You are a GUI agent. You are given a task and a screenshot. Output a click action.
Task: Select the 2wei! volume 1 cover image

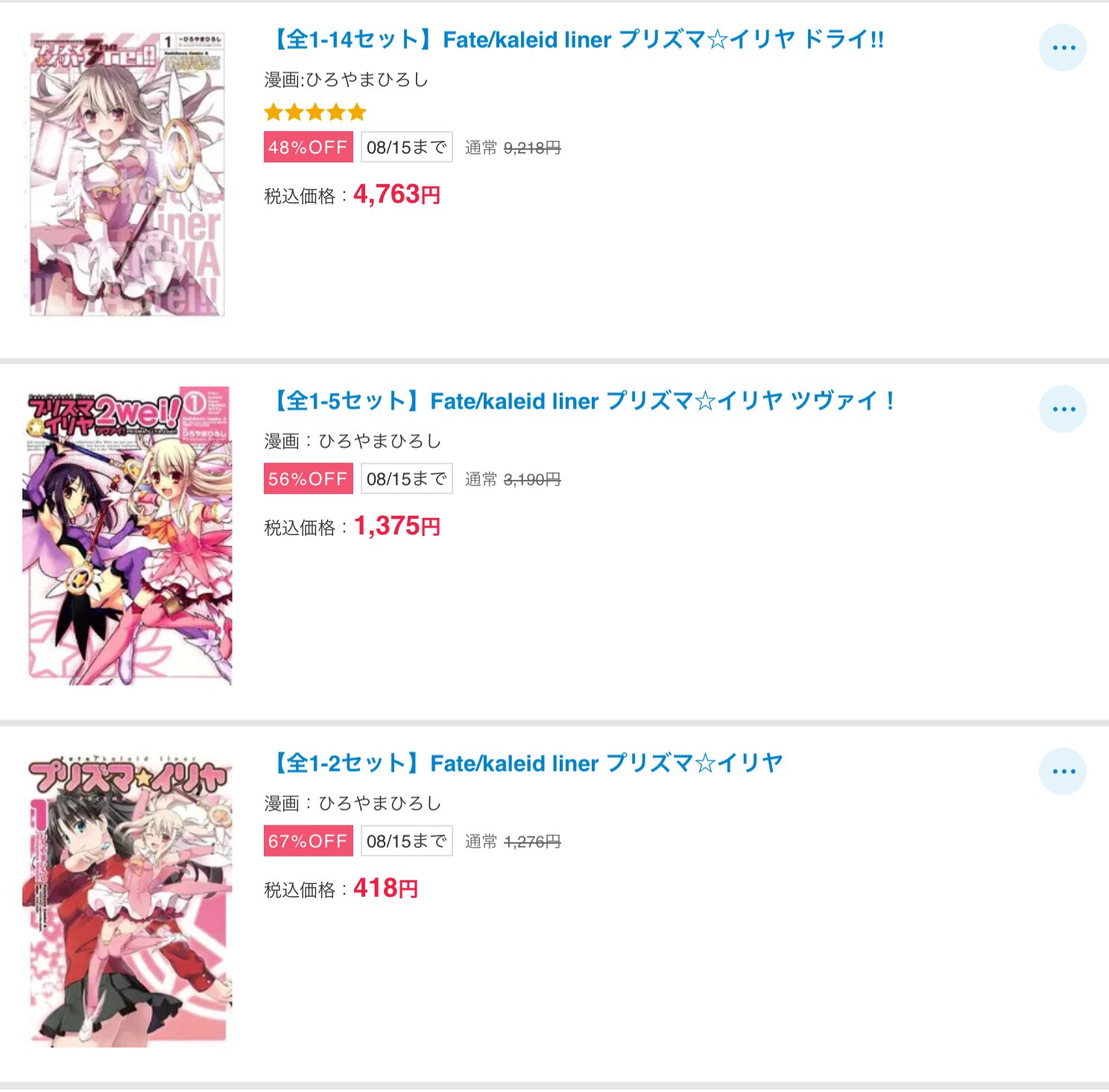pyautogui.click(x=127, y=536)
